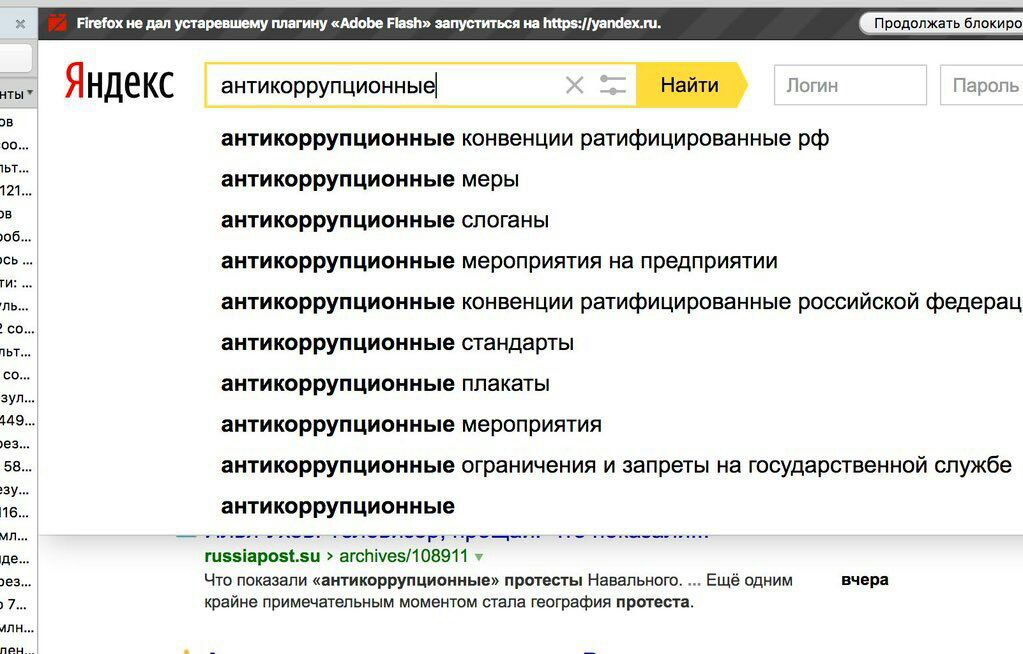Screen dimensions: 1023x654
Task: Select suggestion антикоррупционные слоганы
Action: point(385,220)
